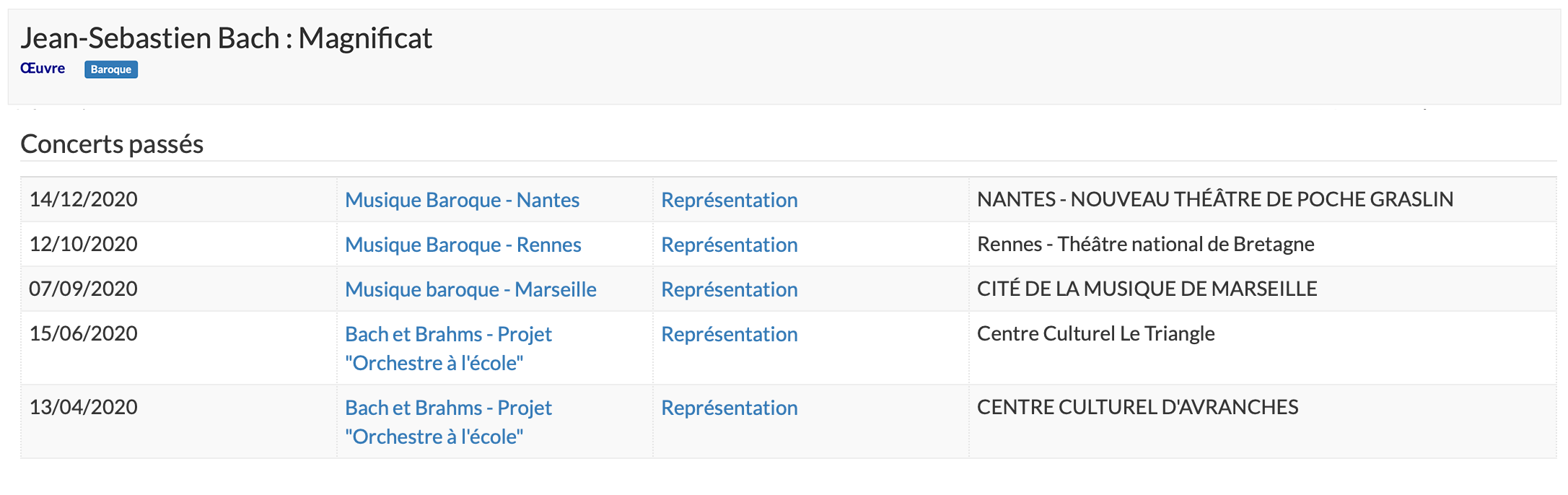
Task: Open Représentation link for Nantes concert
Action: click(730, 200)
